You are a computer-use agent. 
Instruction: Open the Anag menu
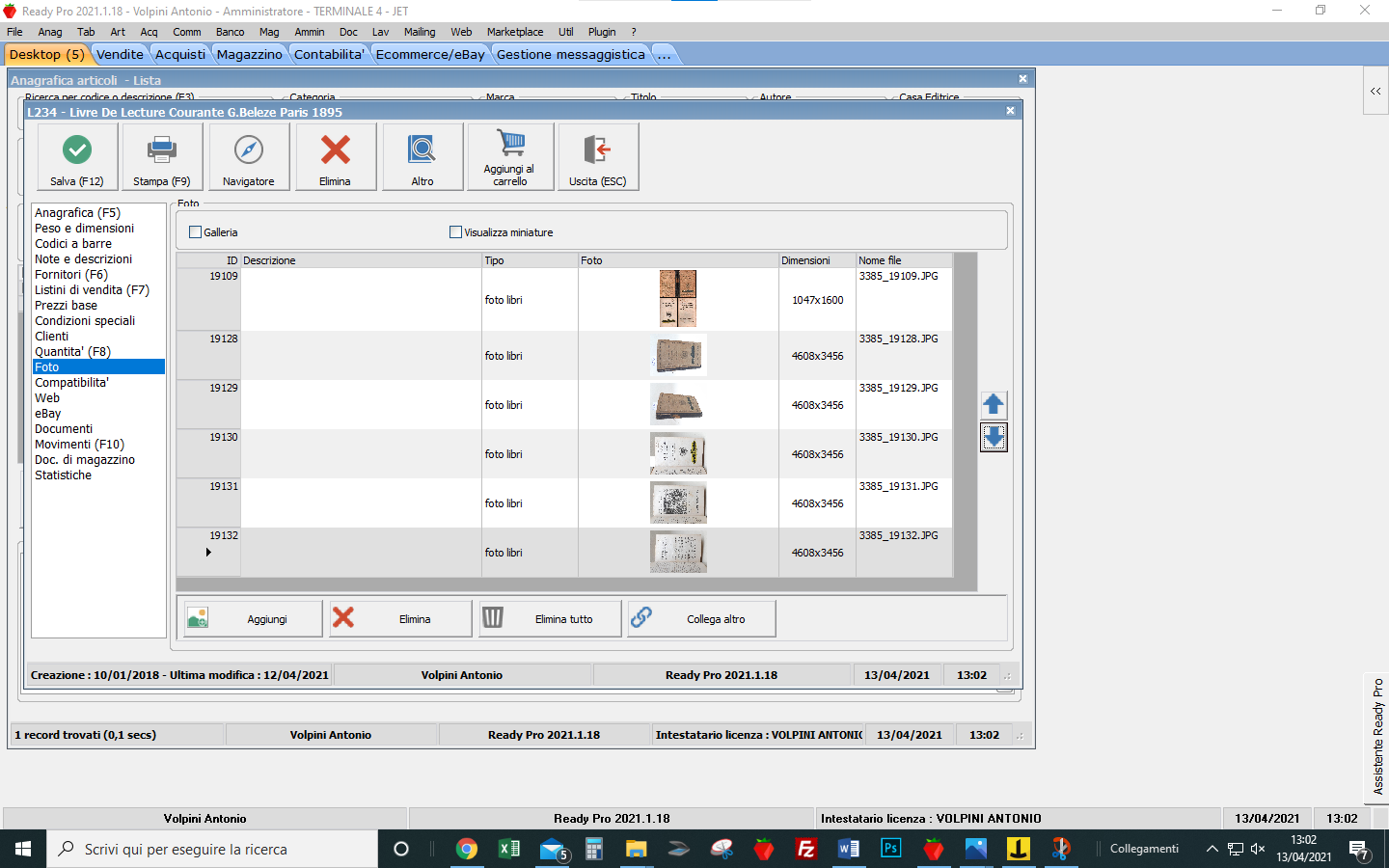coord(50,32)
